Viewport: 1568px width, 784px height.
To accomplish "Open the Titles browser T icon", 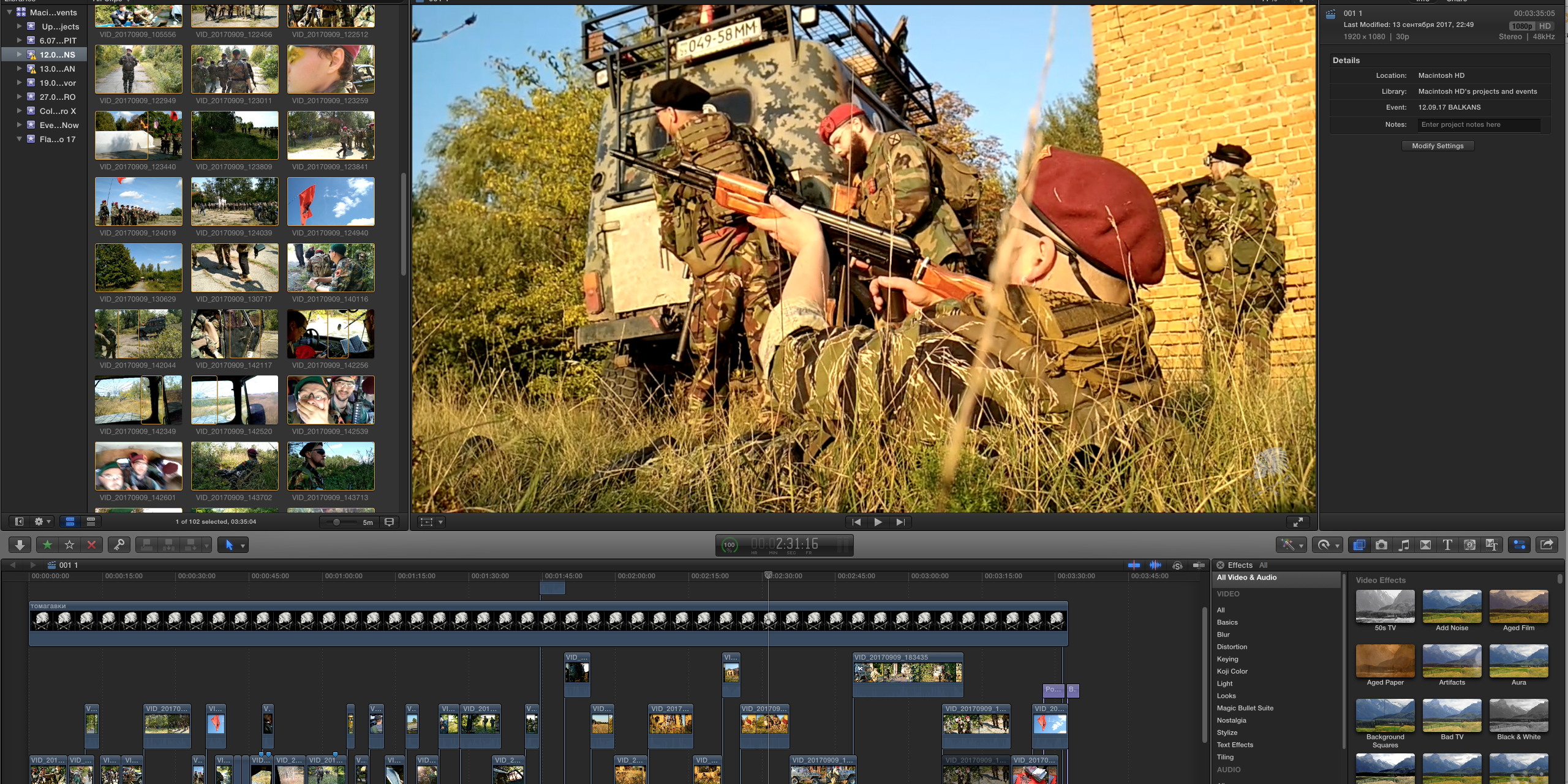I will tap(1447, 545).
